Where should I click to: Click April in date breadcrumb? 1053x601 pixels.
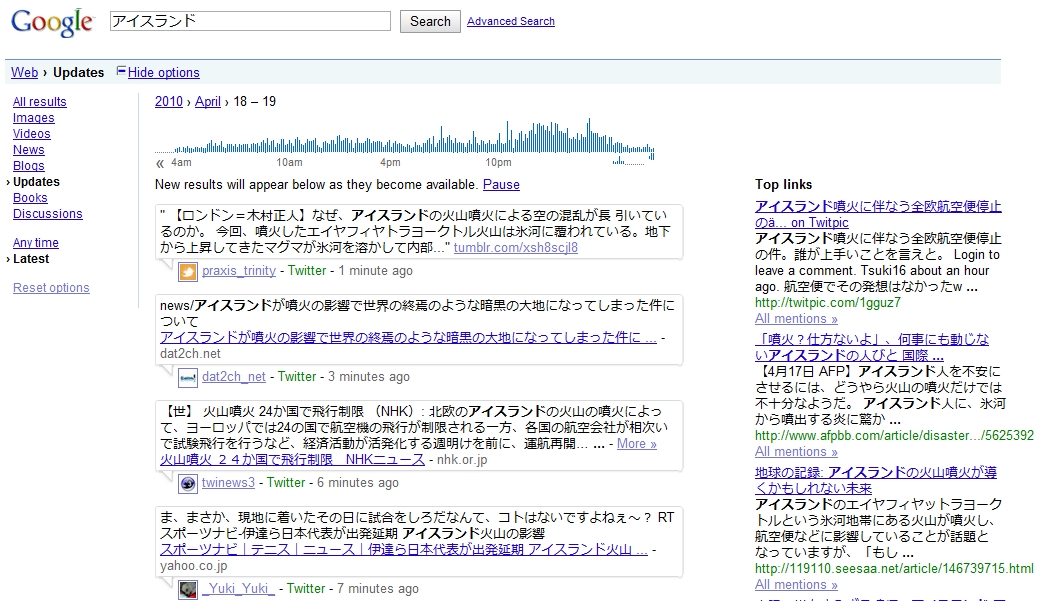[208, 101]
